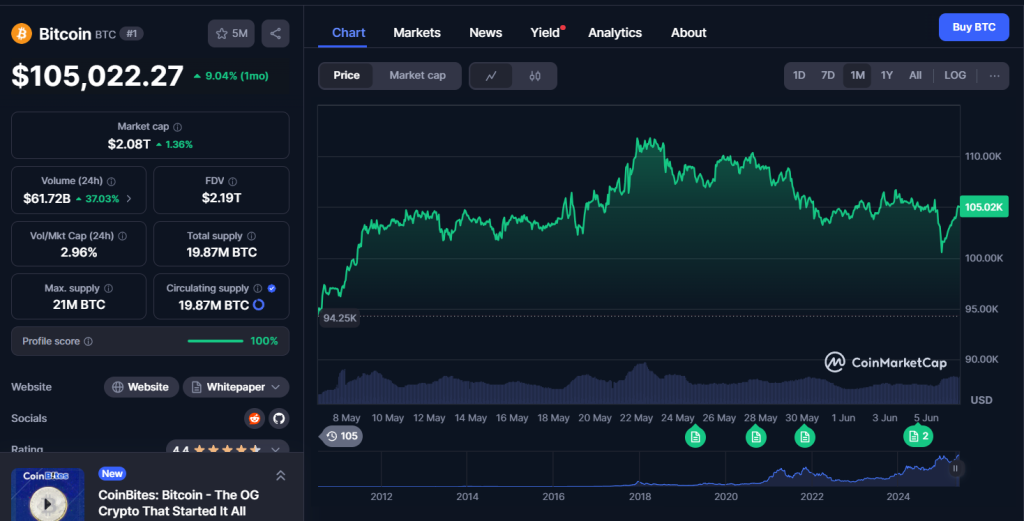Click the $2.08T market cap value
Viewport: 1024px width, 521px height.
click(x=129, y=144)
